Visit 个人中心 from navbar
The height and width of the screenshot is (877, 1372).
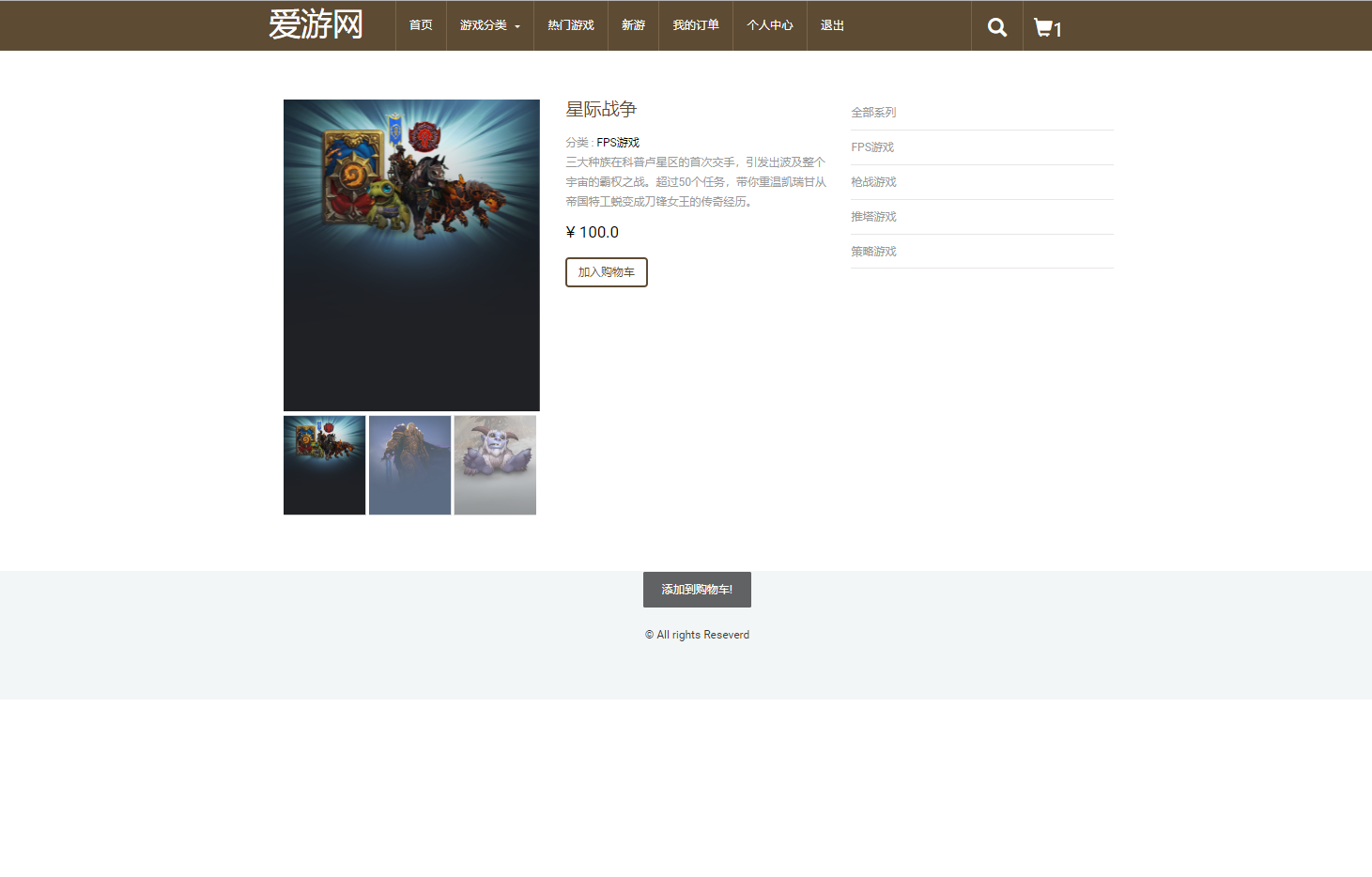tap(769, 25)
